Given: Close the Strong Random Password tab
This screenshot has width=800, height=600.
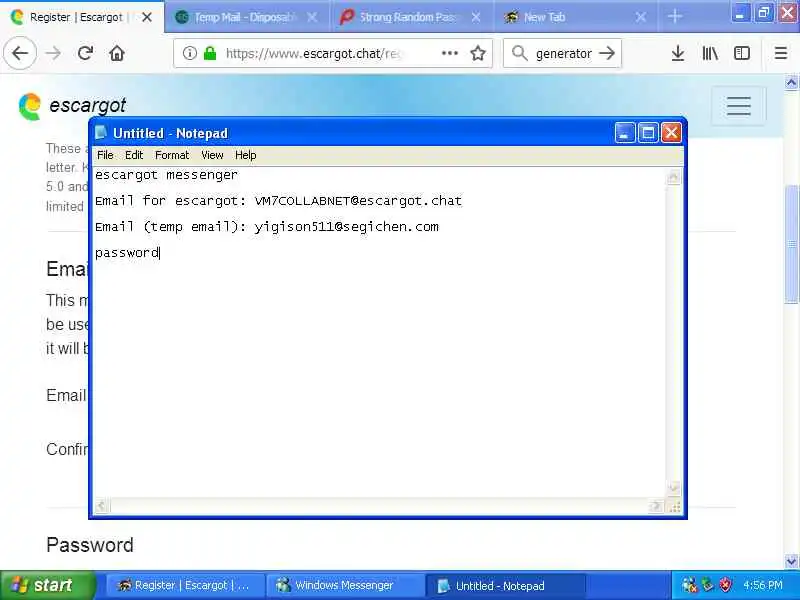Looking at the screenshot, I should pos(476,17).
